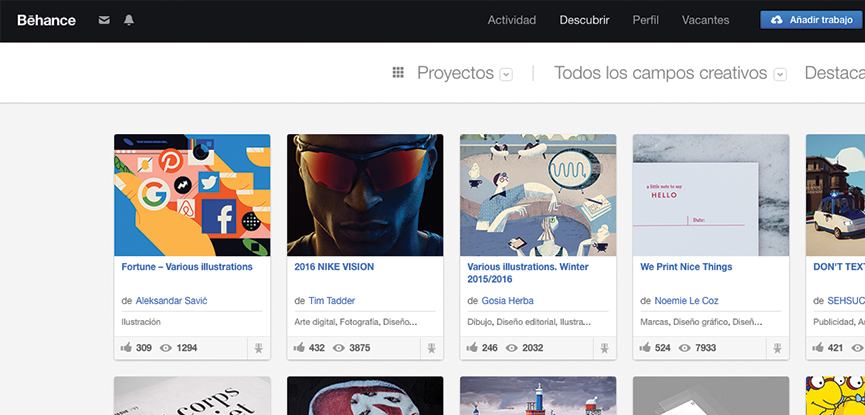Open DON'T TEXT project title link
This screenshot has height=415, width=865.
tap(839, 267)
